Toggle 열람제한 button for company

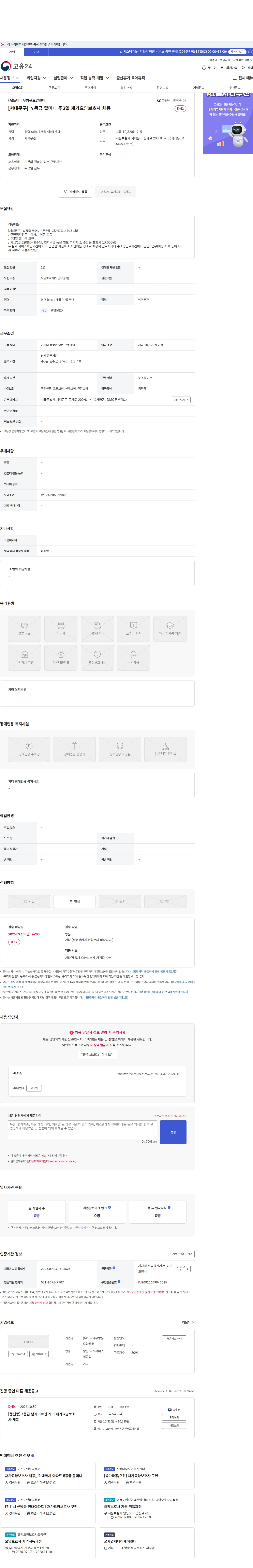click(39, 1354)
